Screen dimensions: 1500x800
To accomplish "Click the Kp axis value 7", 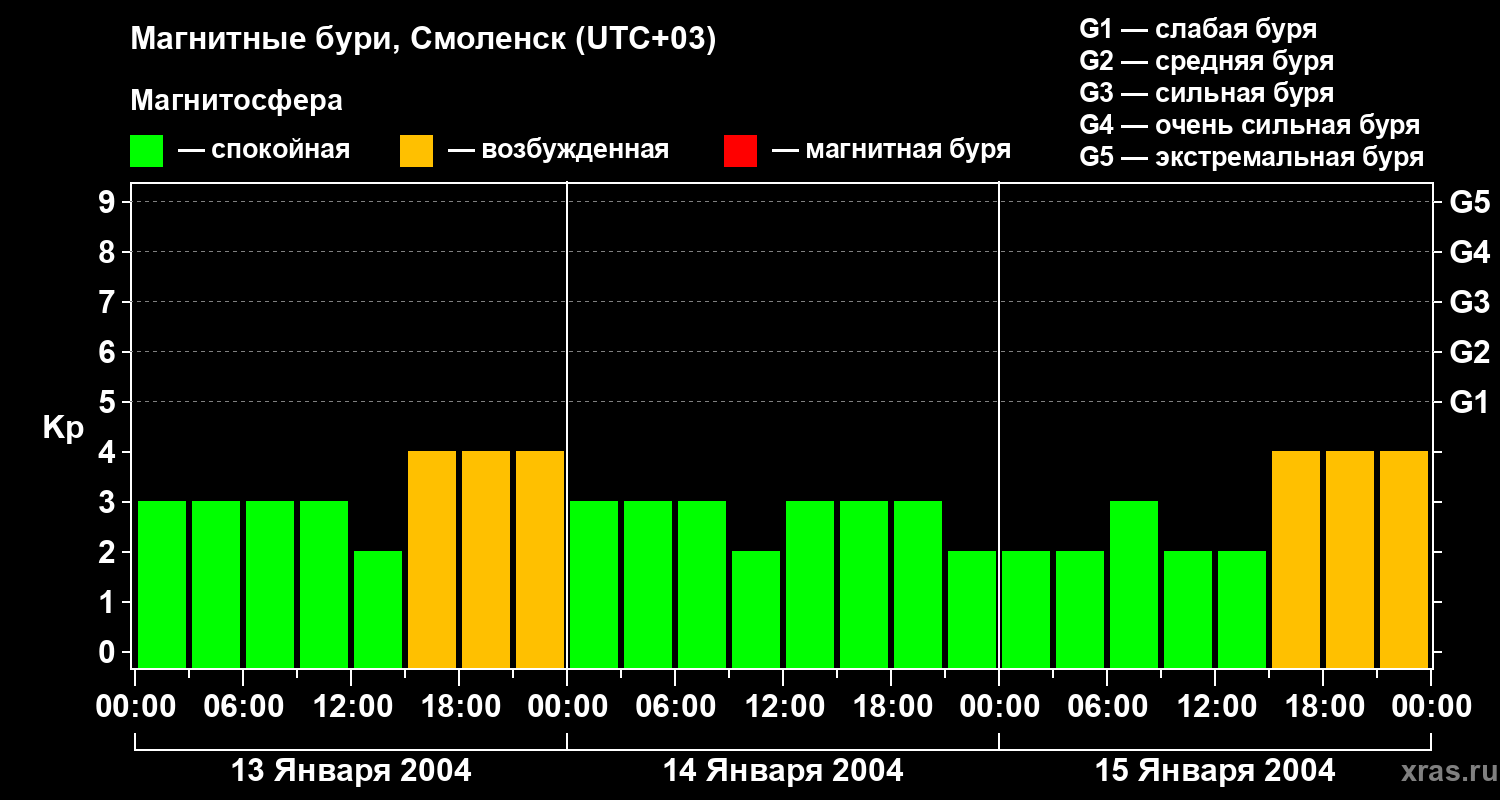I will [x=109, y=302].
